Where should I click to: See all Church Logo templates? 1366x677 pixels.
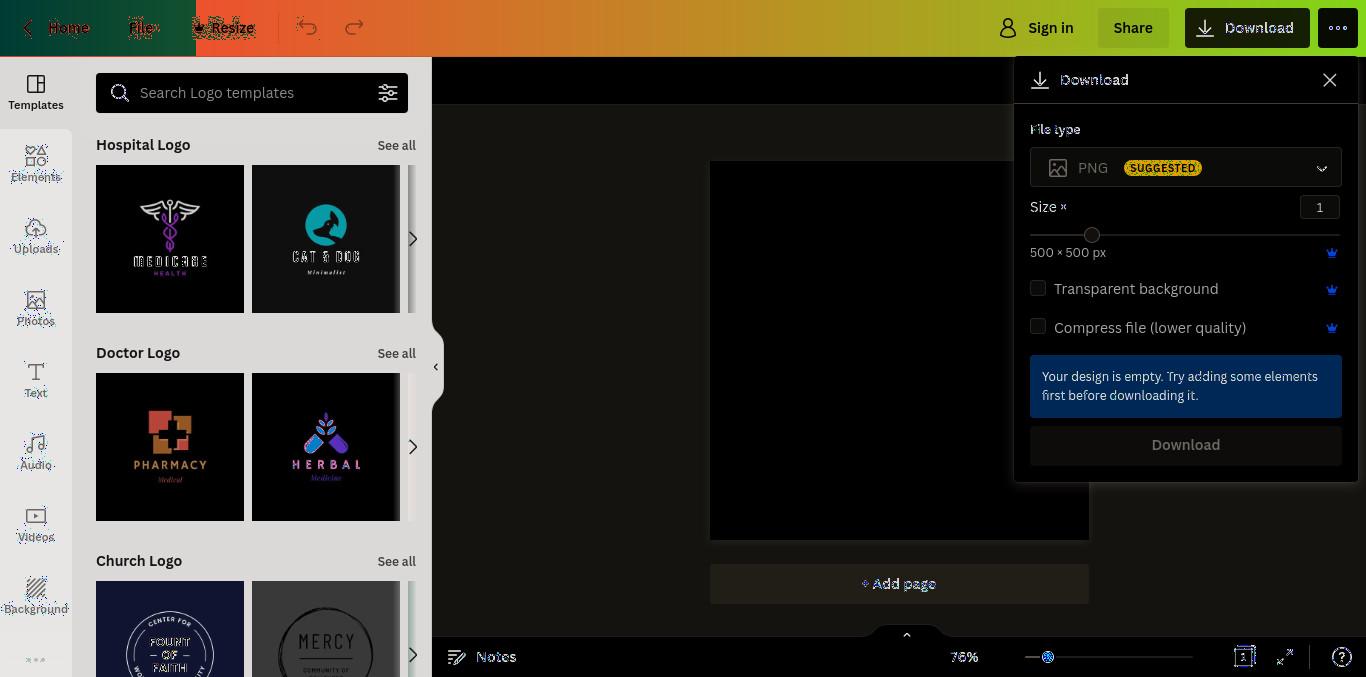[397, 561]
